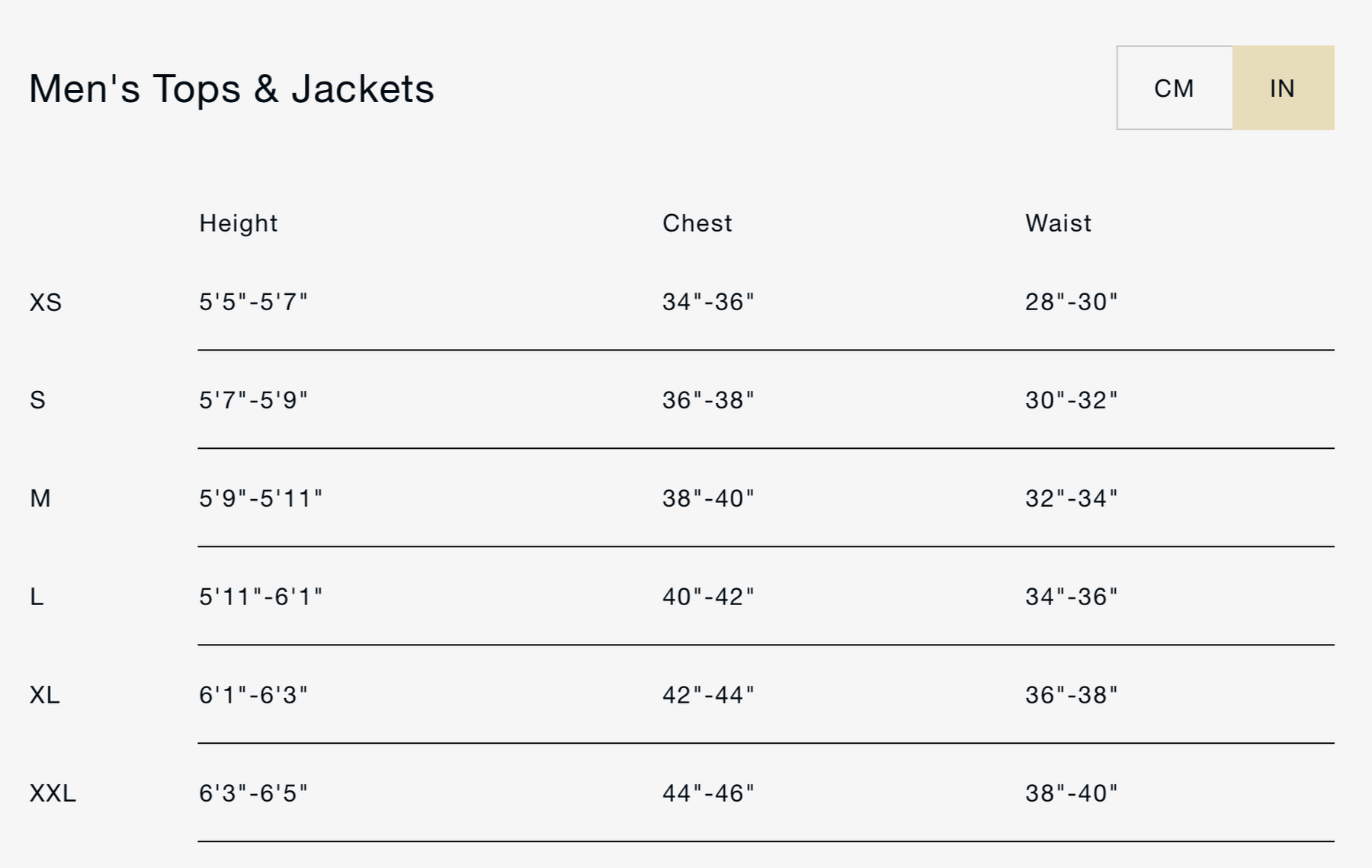This screenshot has height=868, width=1372.
Task: Click the L height value 5'11"-6'1"
Action: pyautogui.click(x=261, y=597)
